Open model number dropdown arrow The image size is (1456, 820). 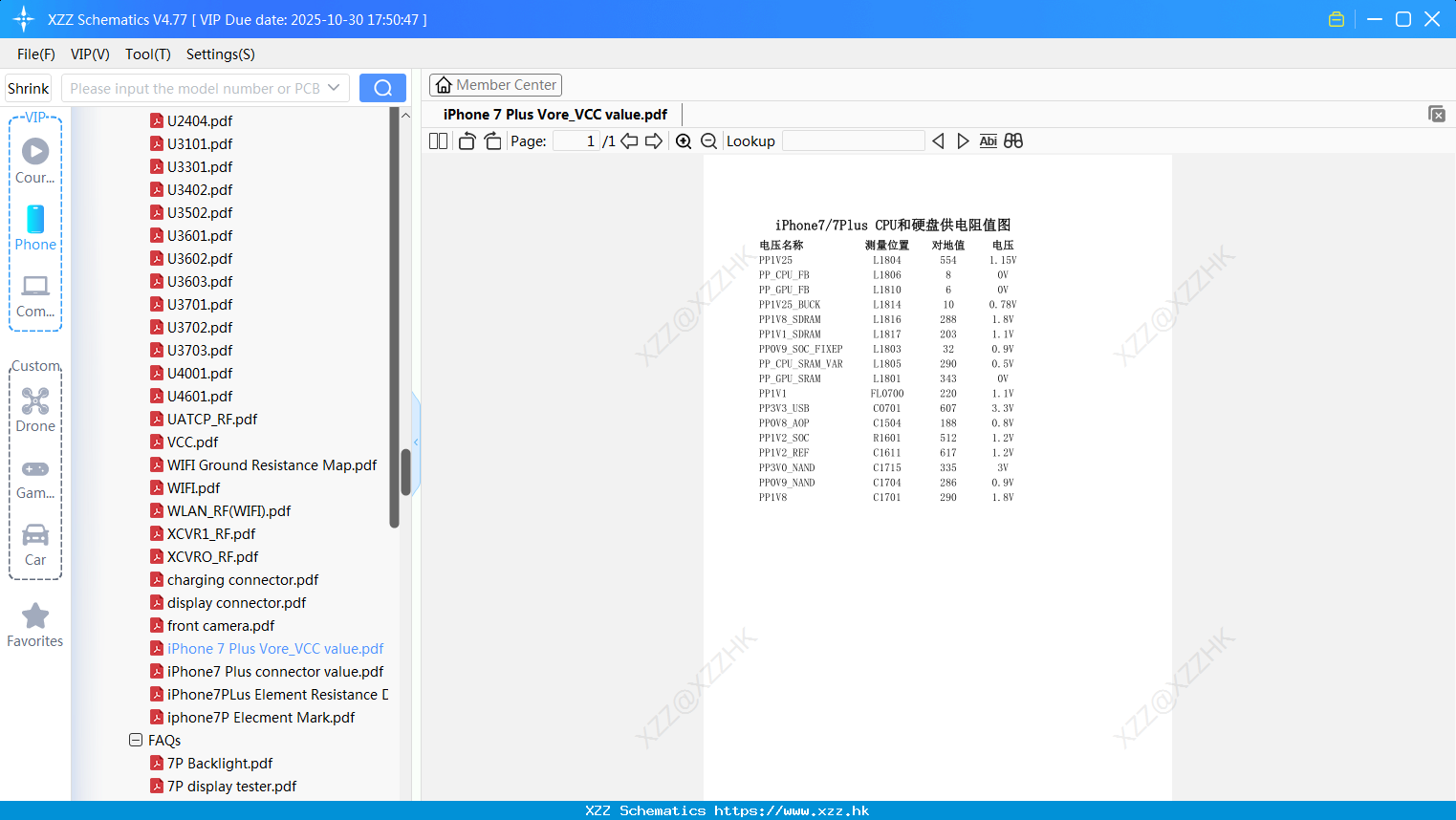point(334,88)
